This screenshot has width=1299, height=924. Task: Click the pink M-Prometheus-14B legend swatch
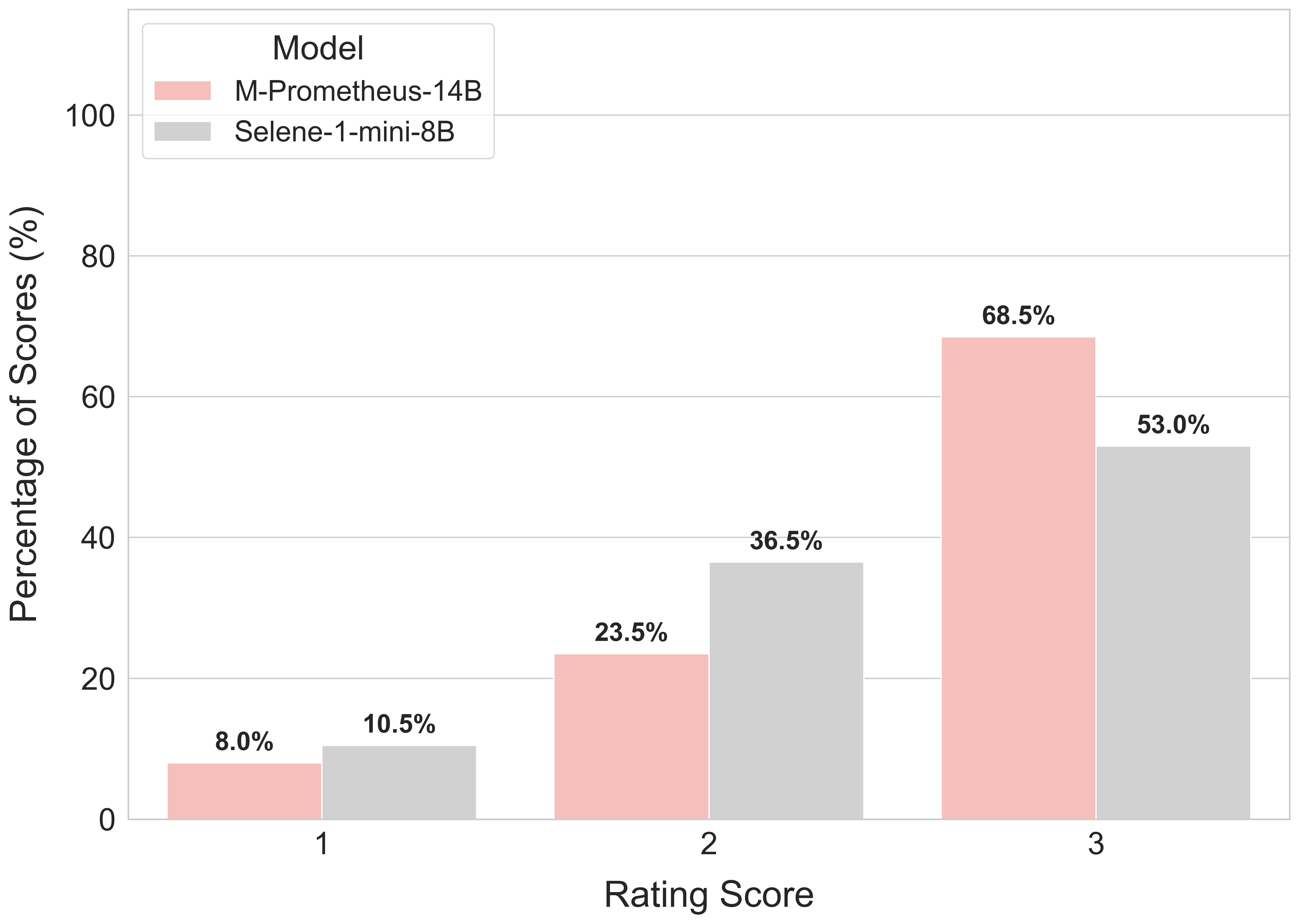(183, 91)
